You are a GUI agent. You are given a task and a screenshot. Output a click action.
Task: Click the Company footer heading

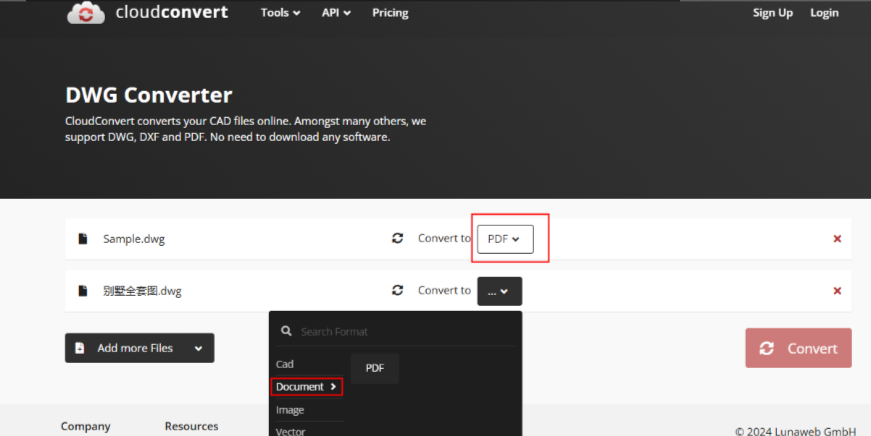click(86, 426)
